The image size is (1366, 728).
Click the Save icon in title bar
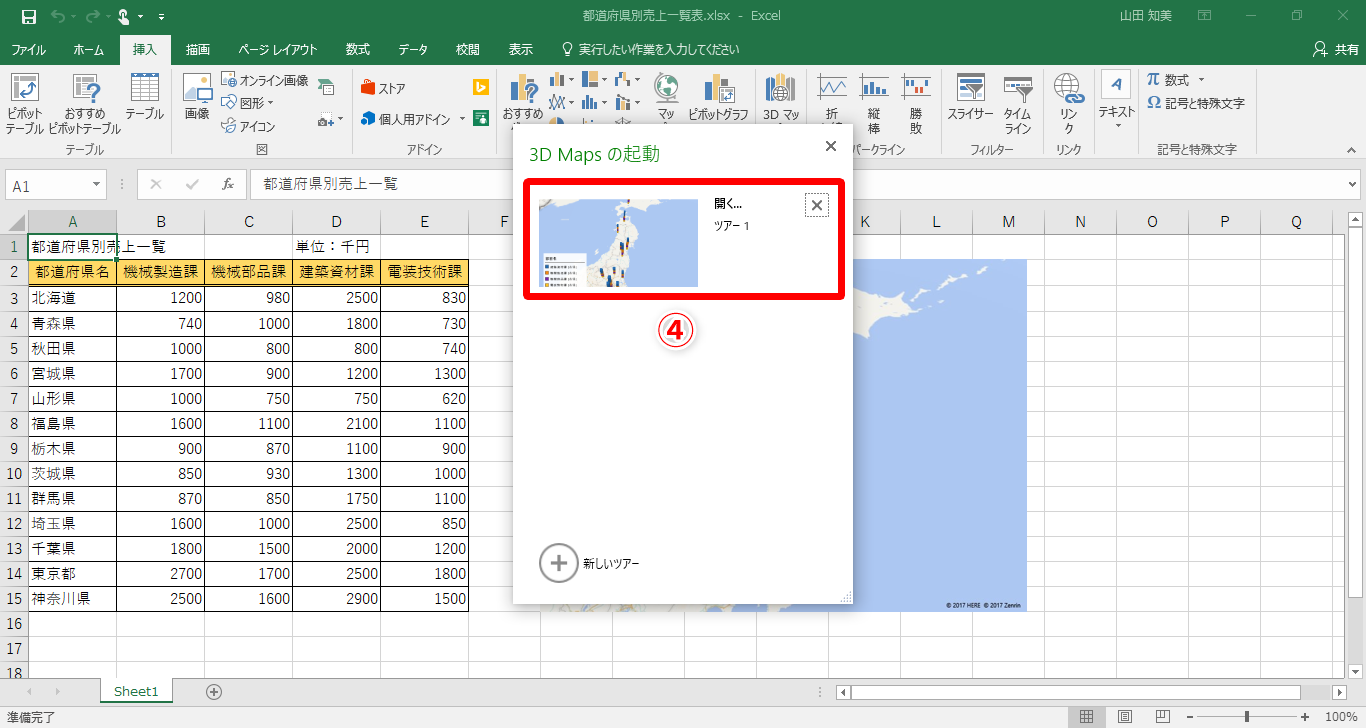(x=28, y=16)
